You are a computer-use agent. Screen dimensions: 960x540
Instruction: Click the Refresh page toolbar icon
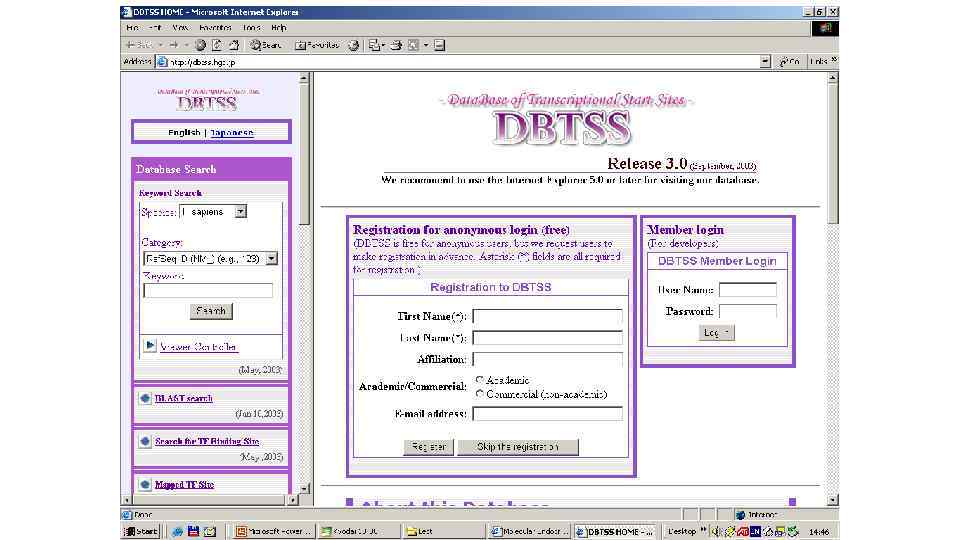[217, 45]
